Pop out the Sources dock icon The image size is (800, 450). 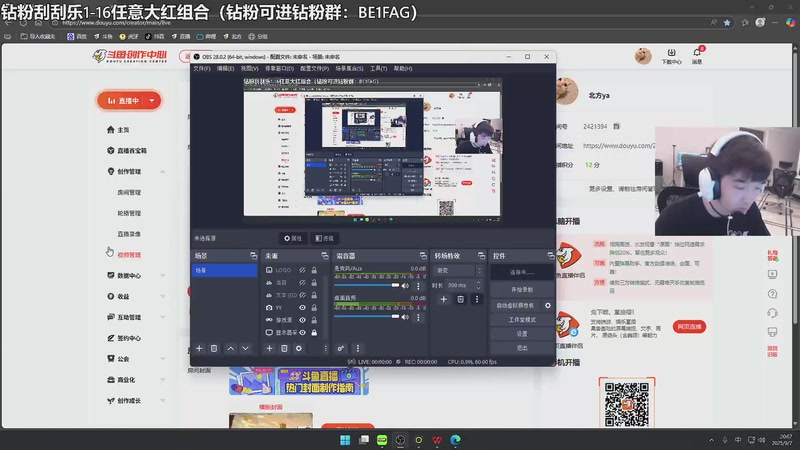pos(324,256)
